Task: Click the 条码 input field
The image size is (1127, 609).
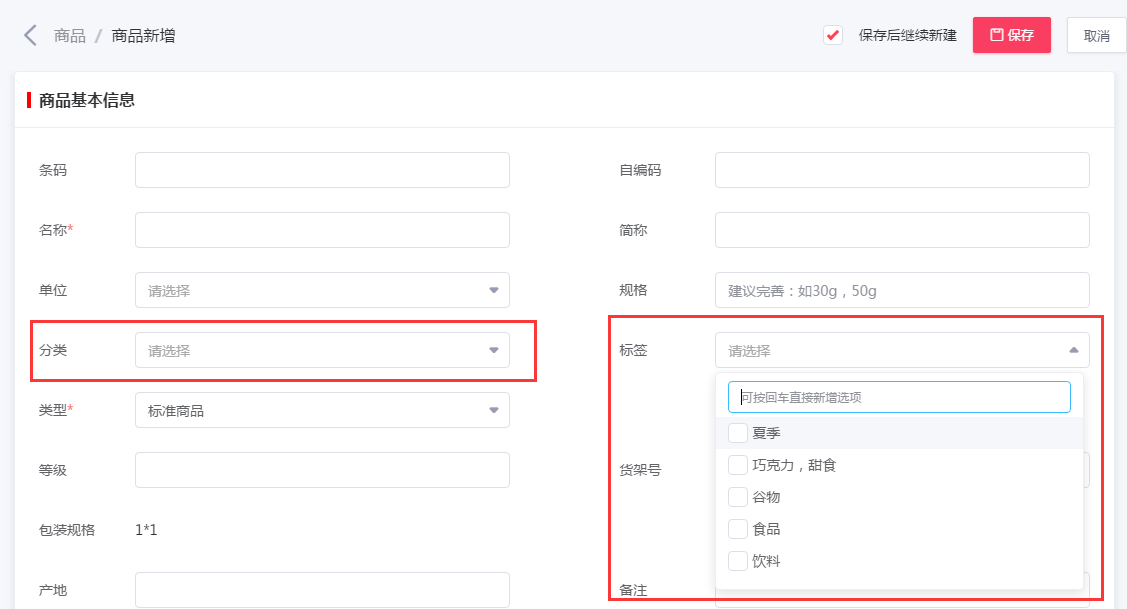Action: [322, 170]
